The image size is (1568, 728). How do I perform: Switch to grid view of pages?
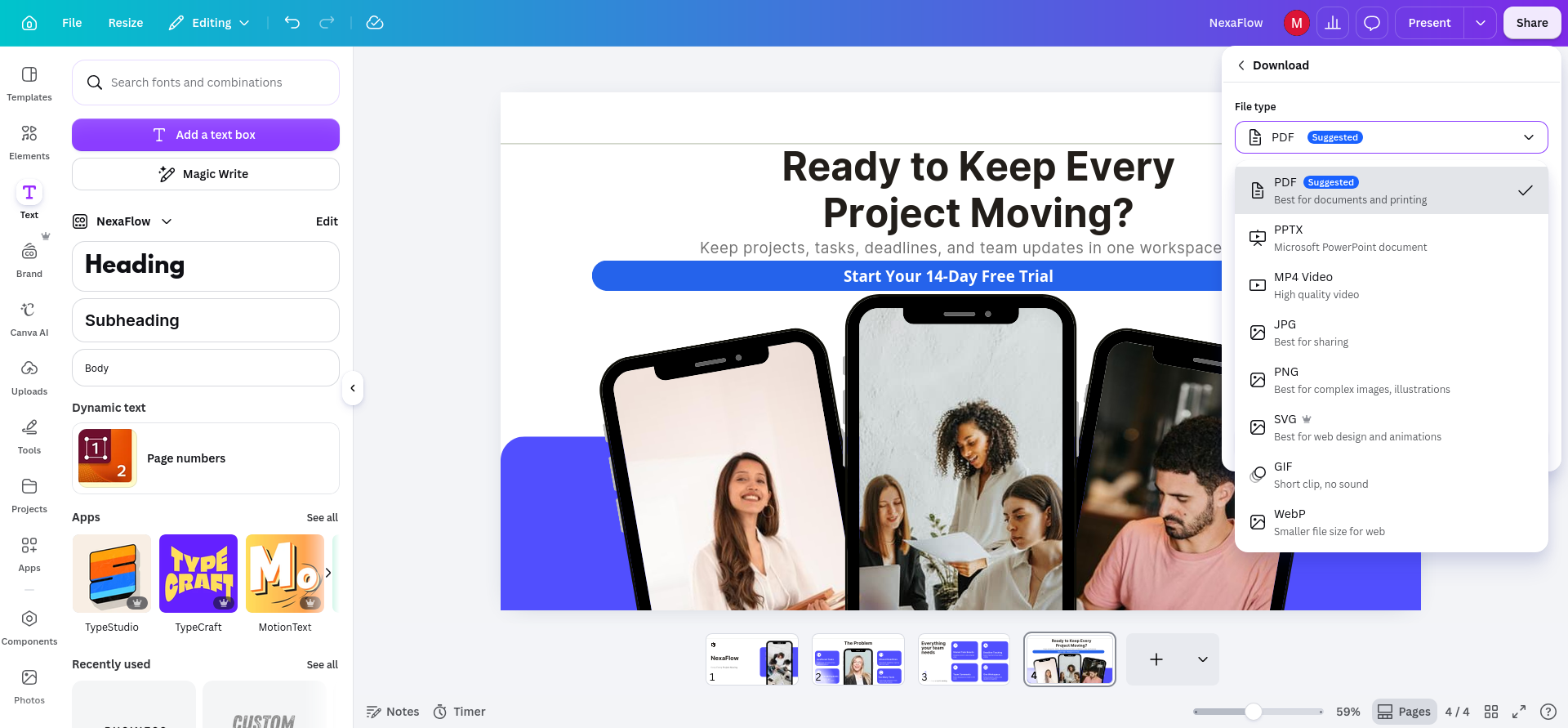coord(1491,712)
